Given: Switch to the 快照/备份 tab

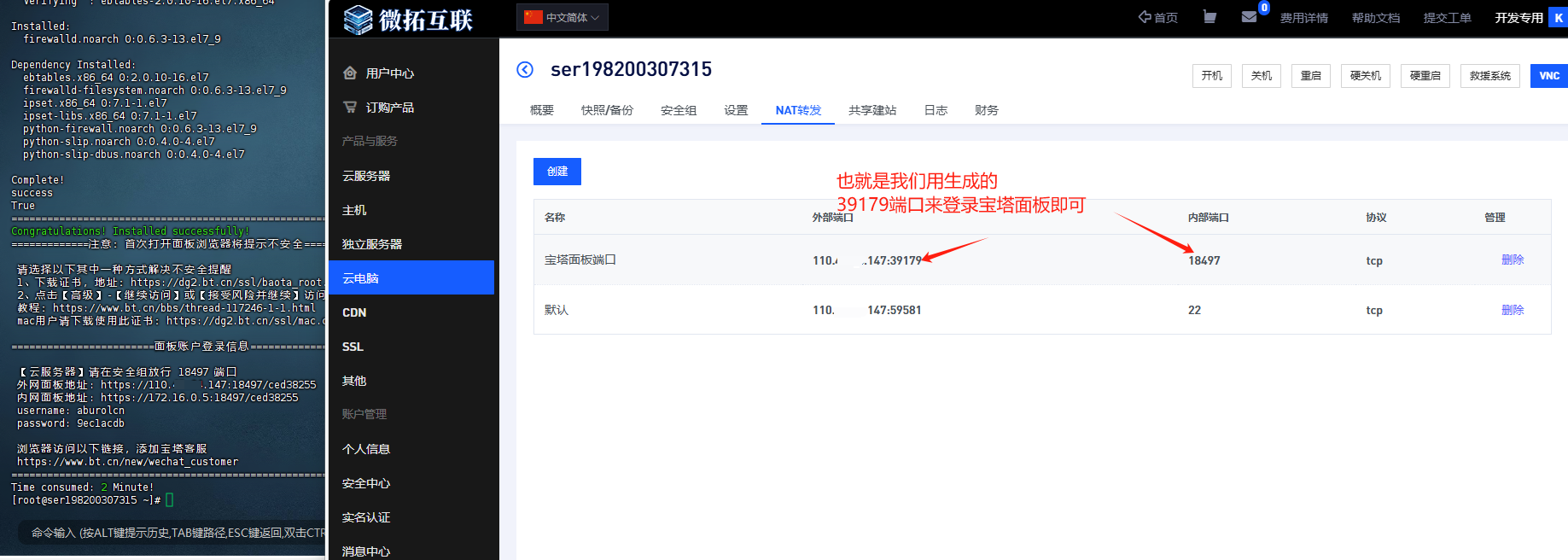Looking at the screenshot, I should tap(607, 110).
